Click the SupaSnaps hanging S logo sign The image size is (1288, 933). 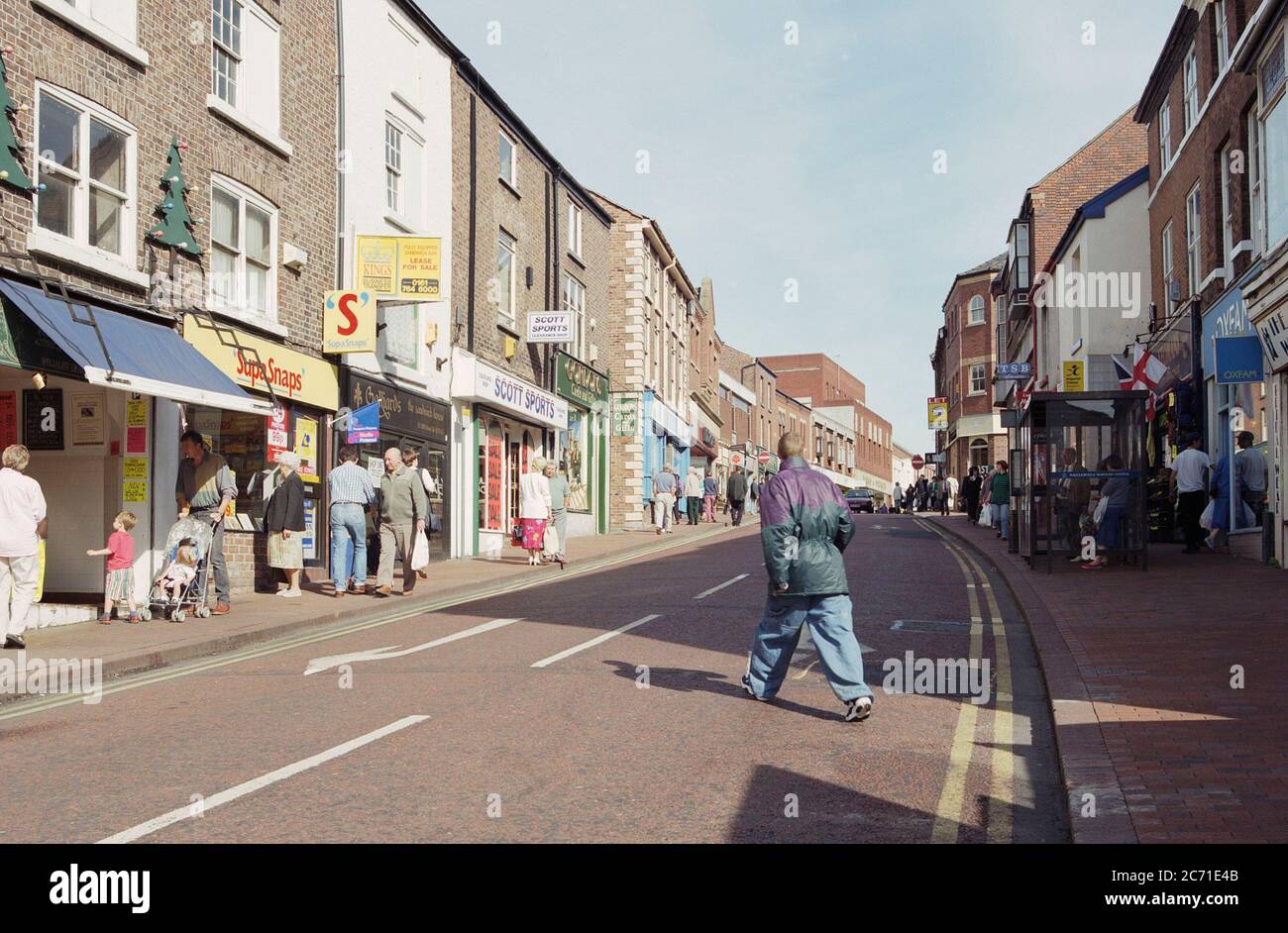tap(349, 321)
